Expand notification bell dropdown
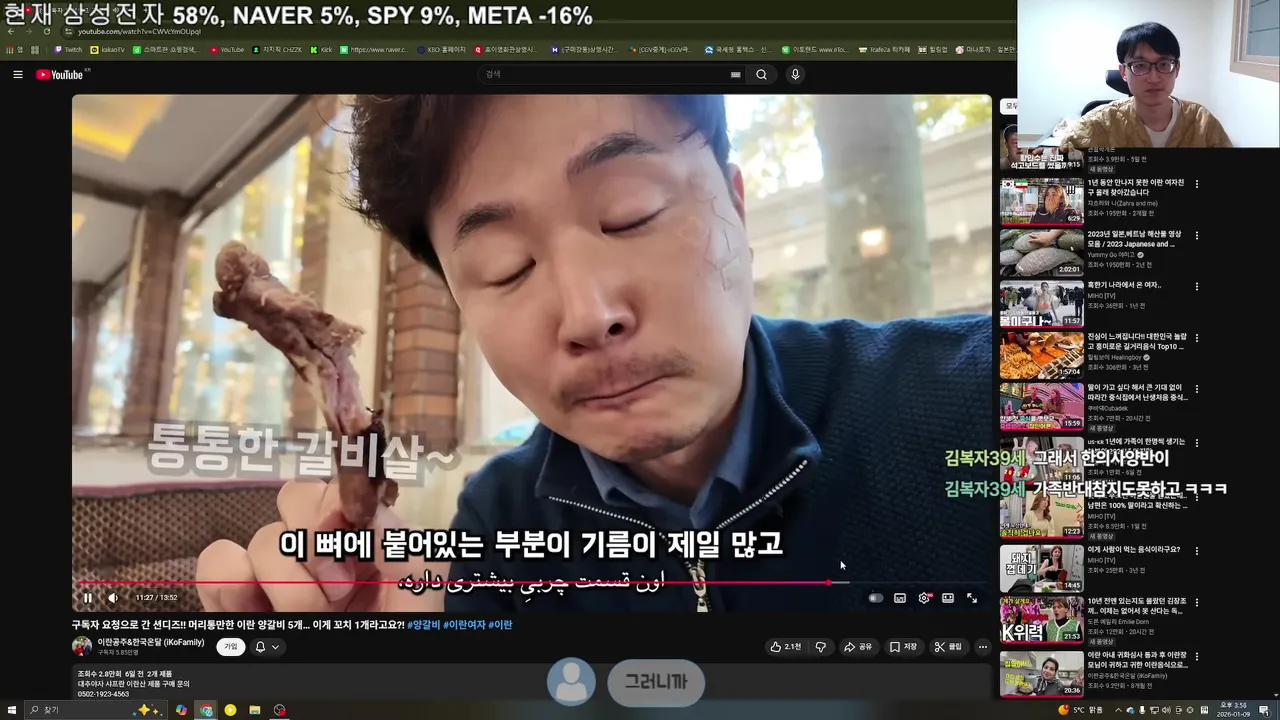The width and height of the screenshot is (1280, 720). (x=267, y=647)
